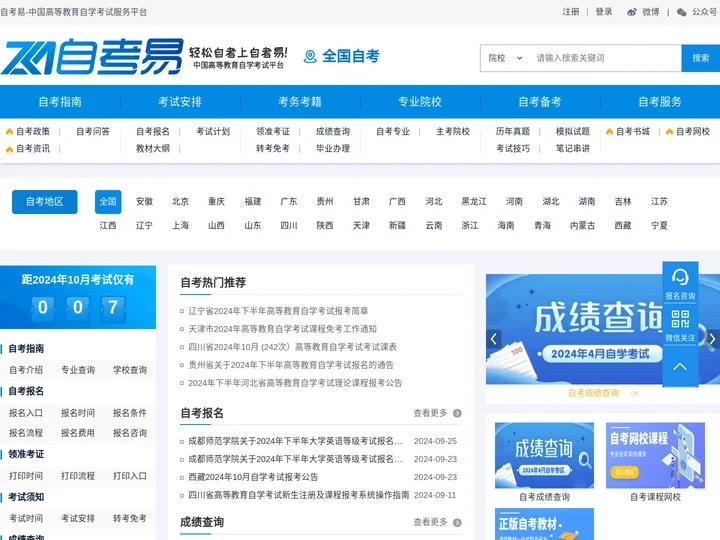Click the 注册 link
Viewport: 720px width, 540px height.
click(x=571, y=12)
